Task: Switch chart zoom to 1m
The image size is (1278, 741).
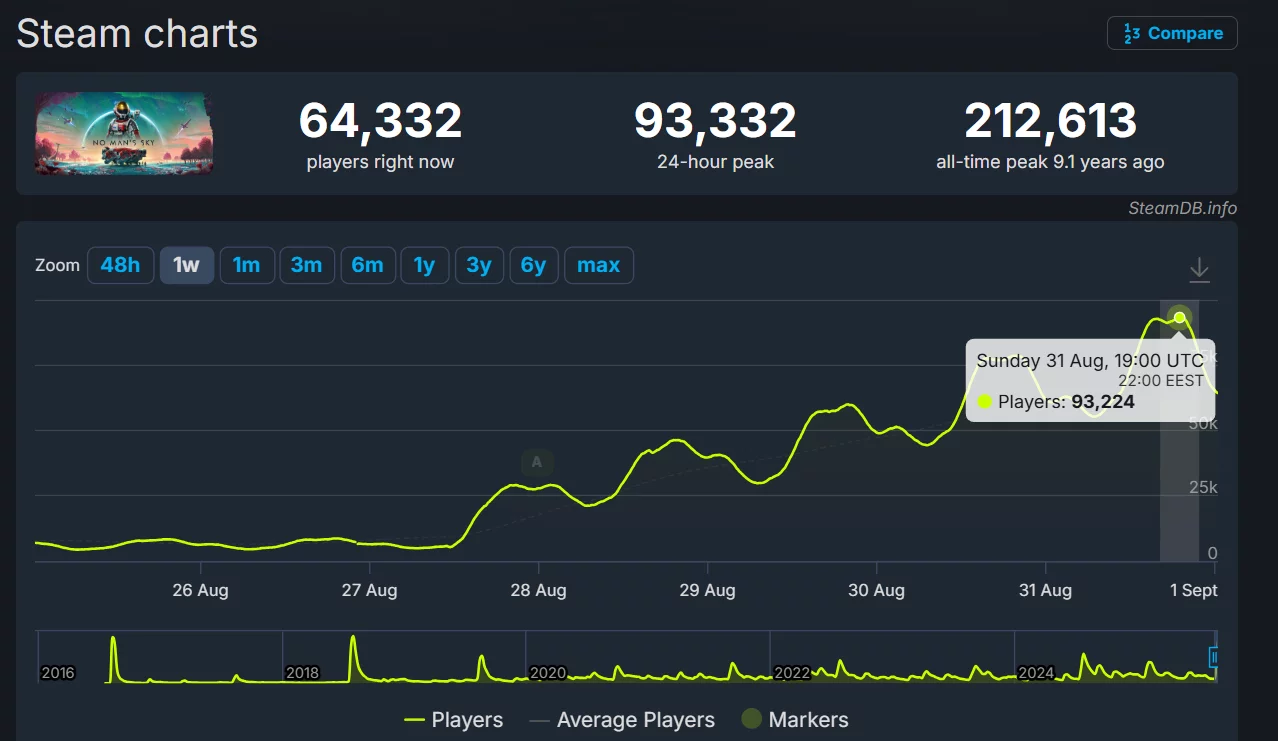Action: [x=246, y=265]
